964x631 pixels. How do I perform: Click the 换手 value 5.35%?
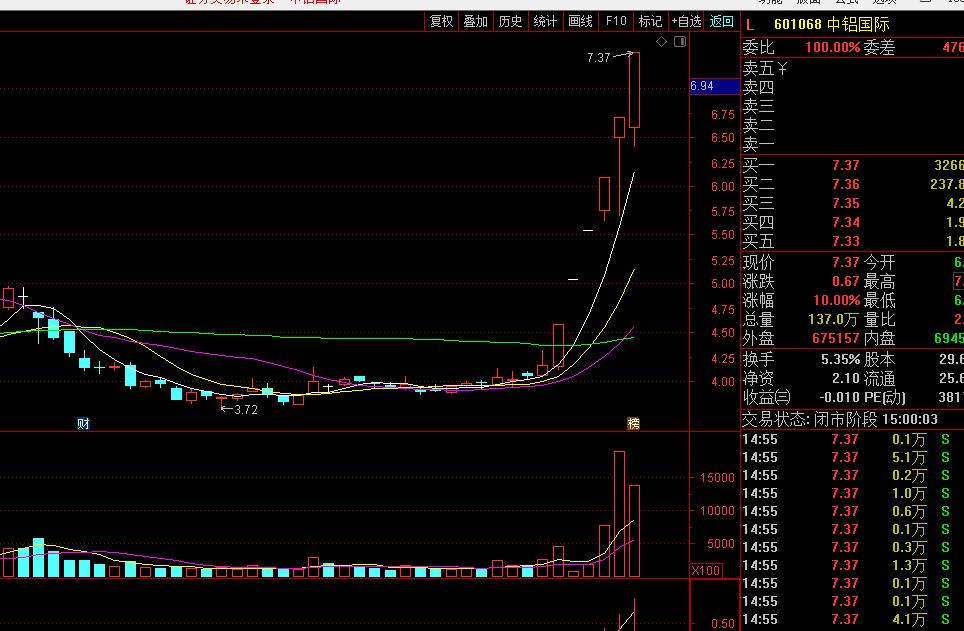pos(840,360)
